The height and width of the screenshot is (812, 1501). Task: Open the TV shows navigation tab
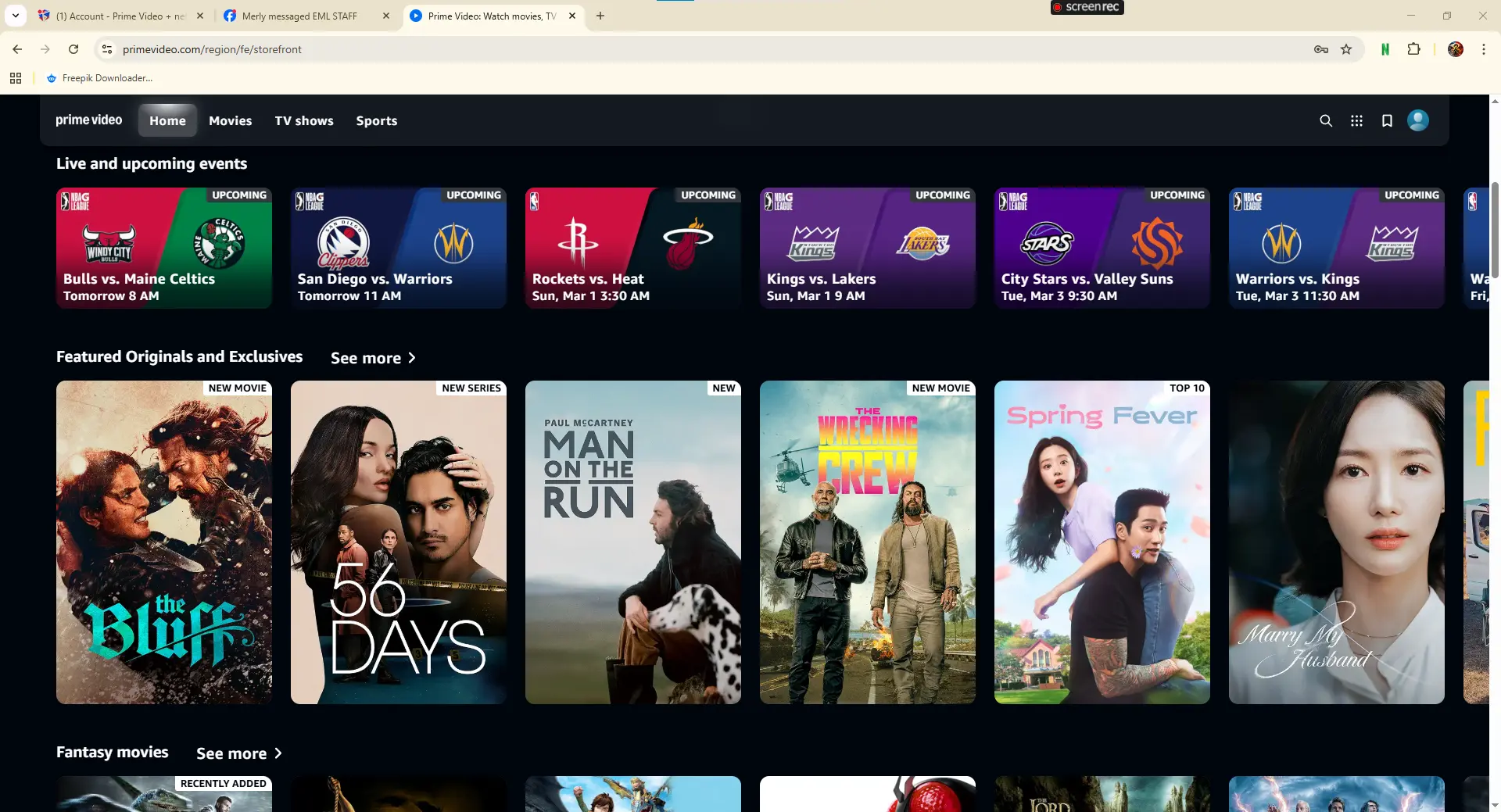pos(304,120)
